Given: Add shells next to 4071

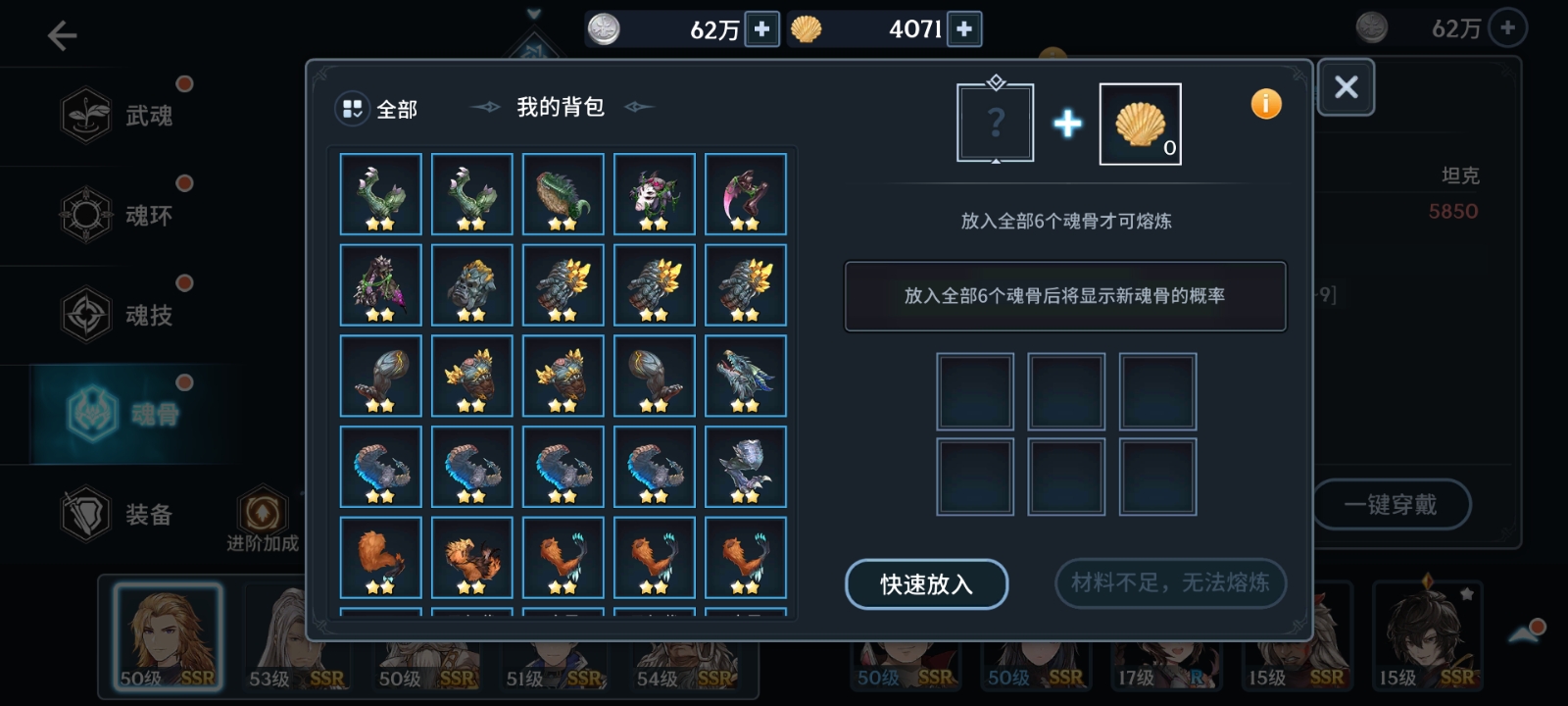Looking at the screenshot, I should pos(964,29).
